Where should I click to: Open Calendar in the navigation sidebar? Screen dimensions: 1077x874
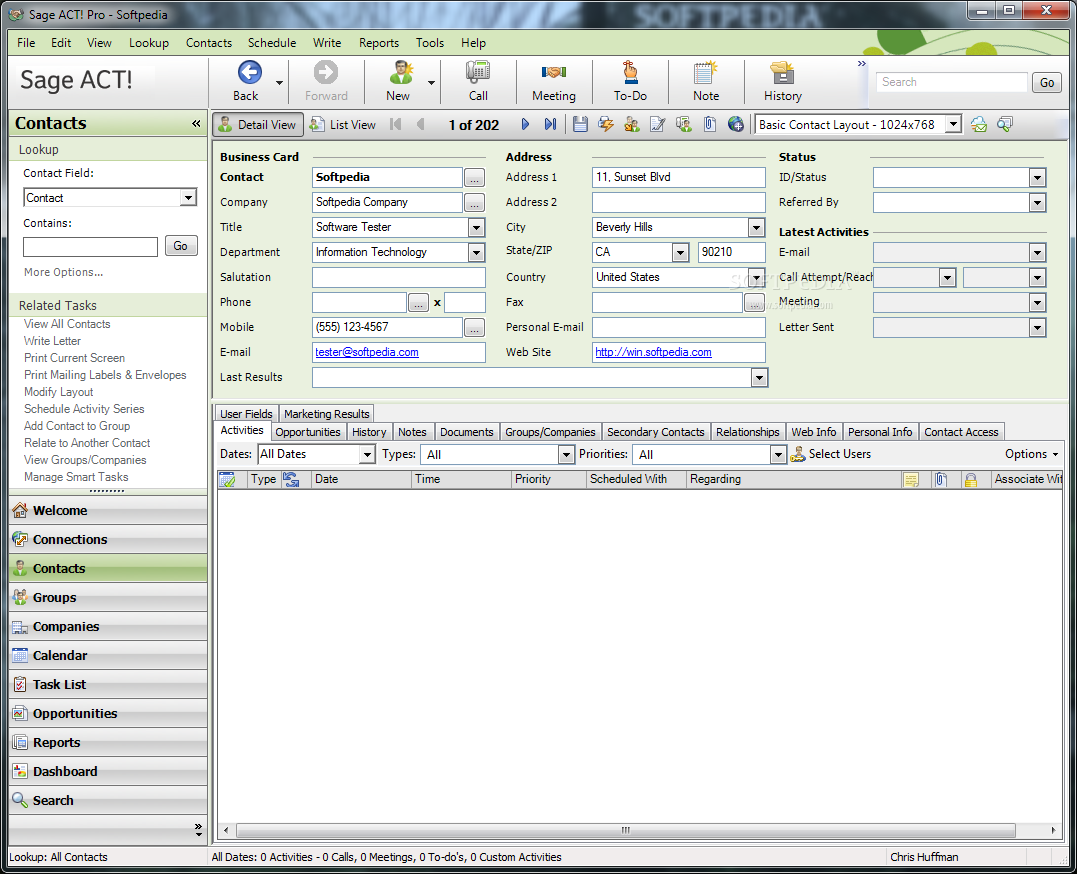(x=109, y=656)
